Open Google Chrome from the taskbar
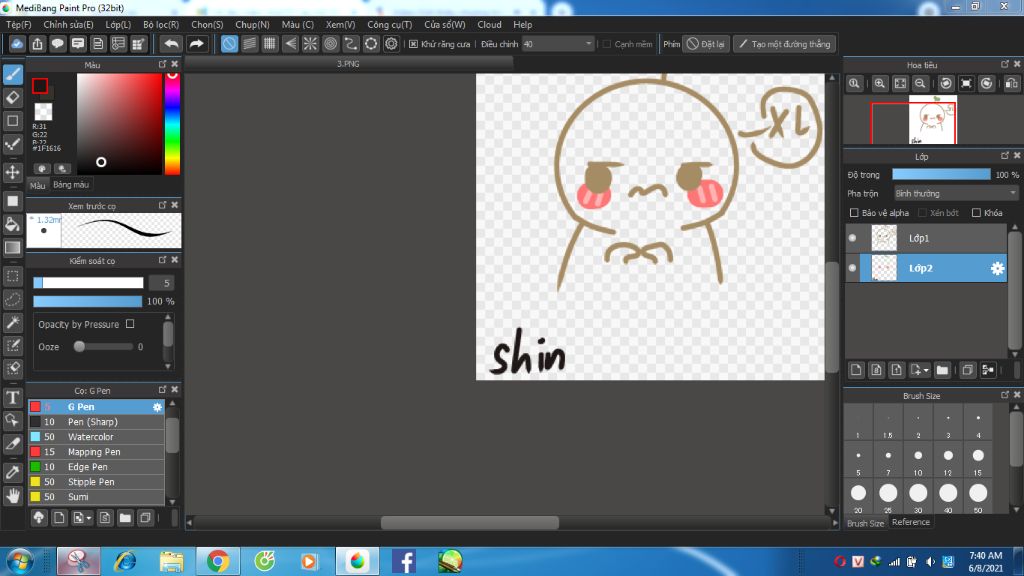 pos(218,562)
